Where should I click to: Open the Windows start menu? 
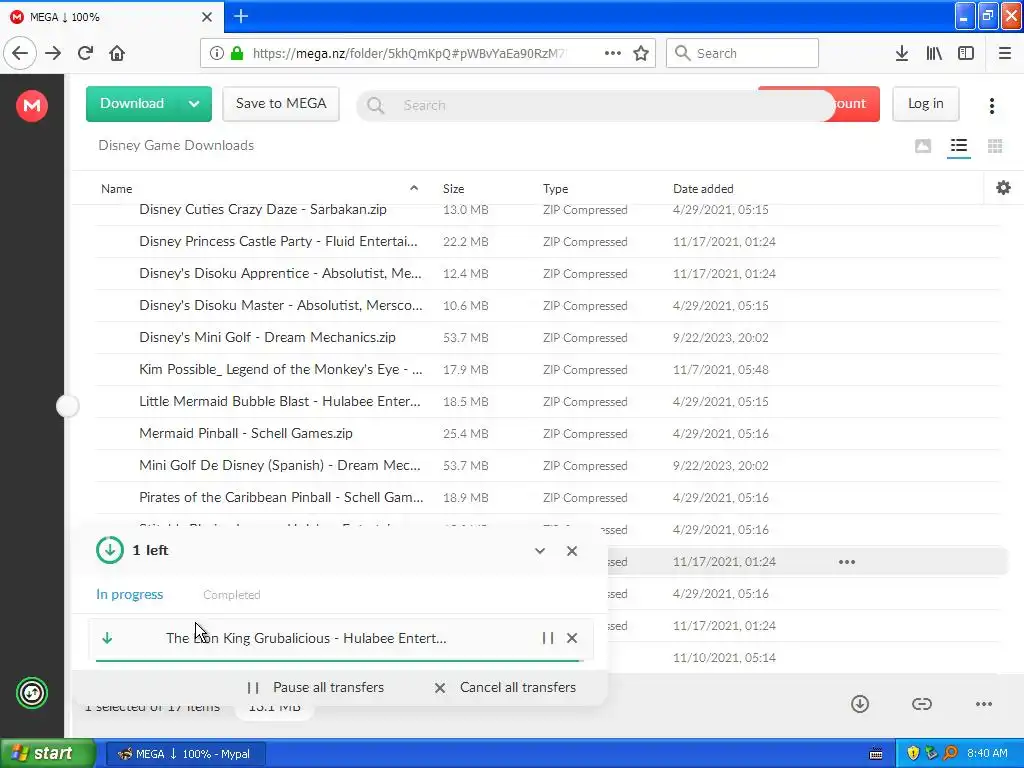click(x=47, y=754)
